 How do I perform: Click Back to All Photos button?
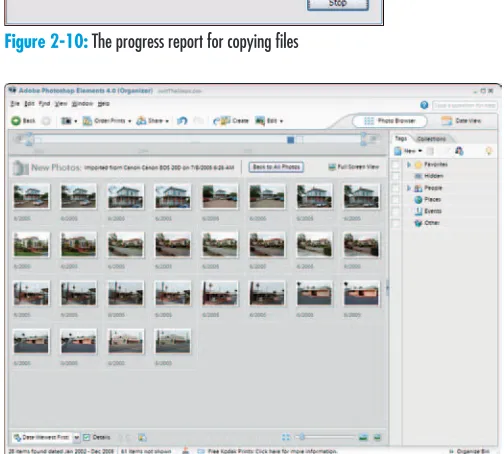click(276, 167)
